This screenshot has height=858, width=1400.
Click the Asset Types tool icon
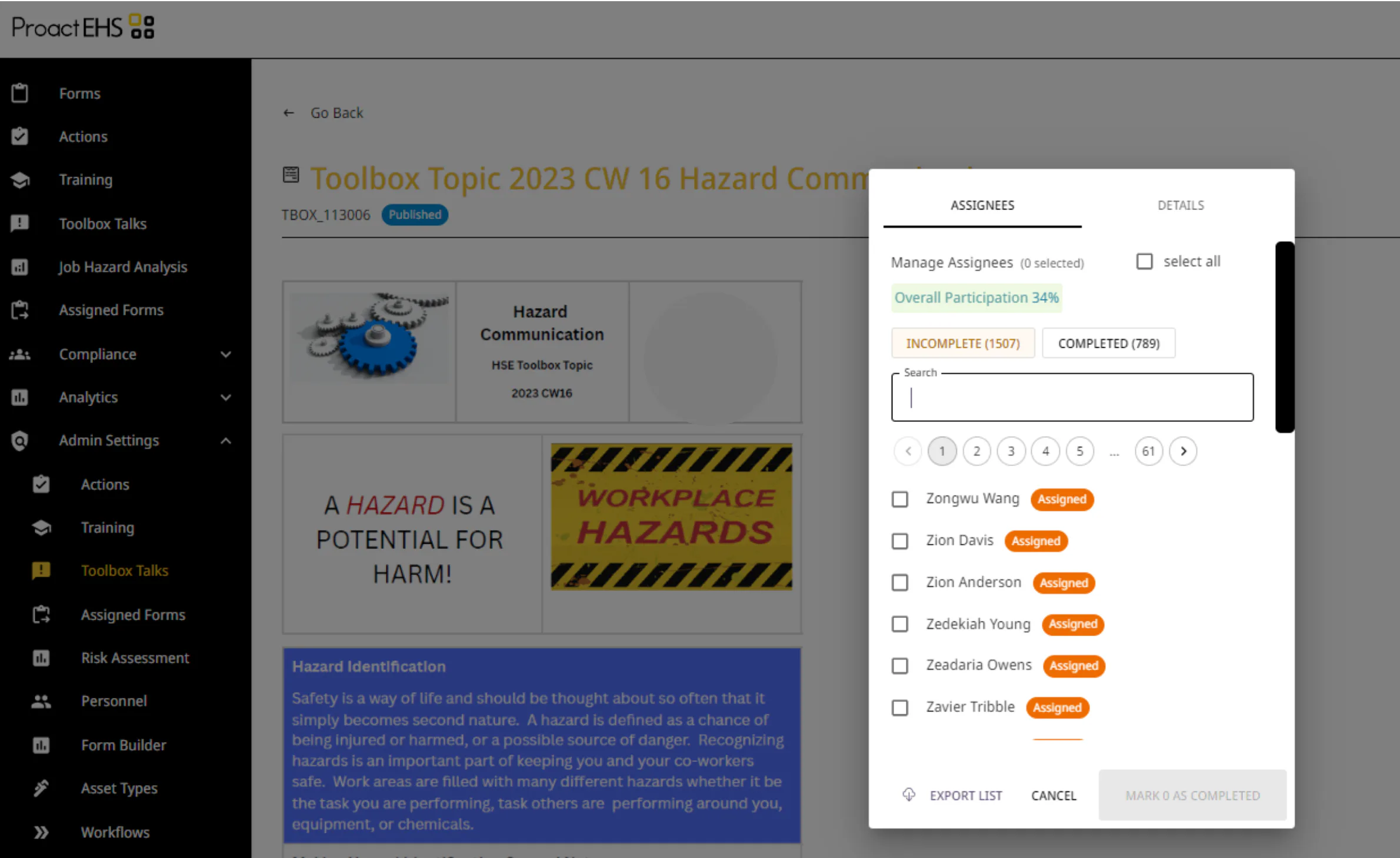tap(41, 789)
